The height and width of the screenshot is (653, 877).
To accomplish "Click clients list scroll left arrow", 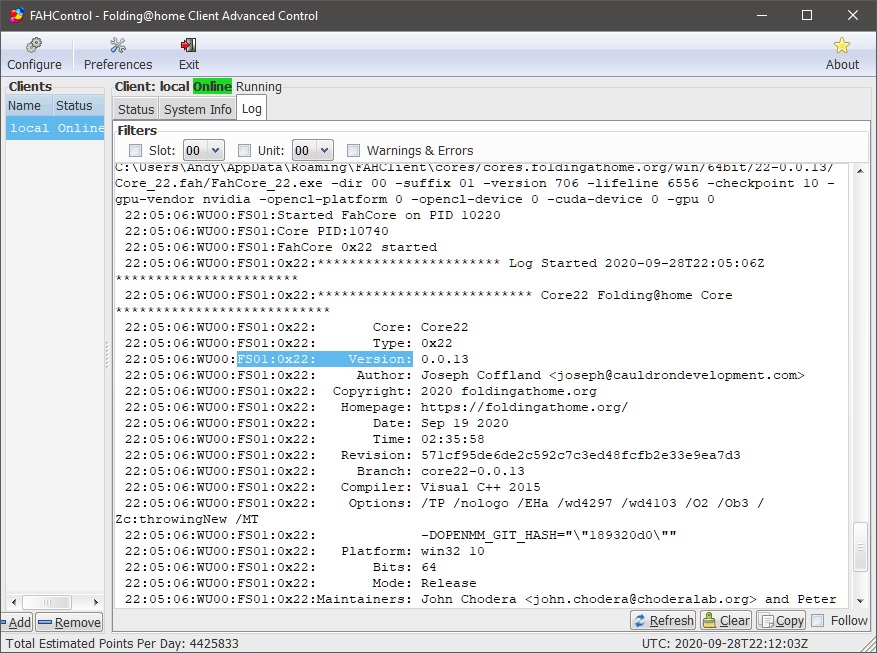I will point(14,602).
